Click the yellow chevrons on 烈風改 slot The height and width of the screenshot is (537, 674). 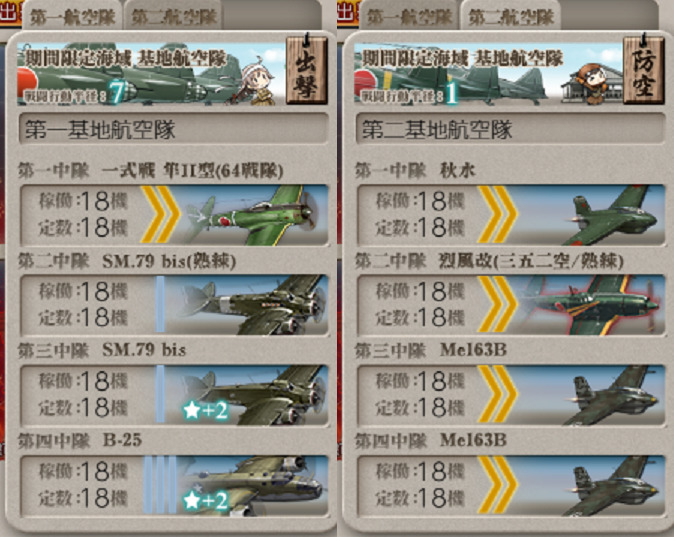click(x=497, y=305)
